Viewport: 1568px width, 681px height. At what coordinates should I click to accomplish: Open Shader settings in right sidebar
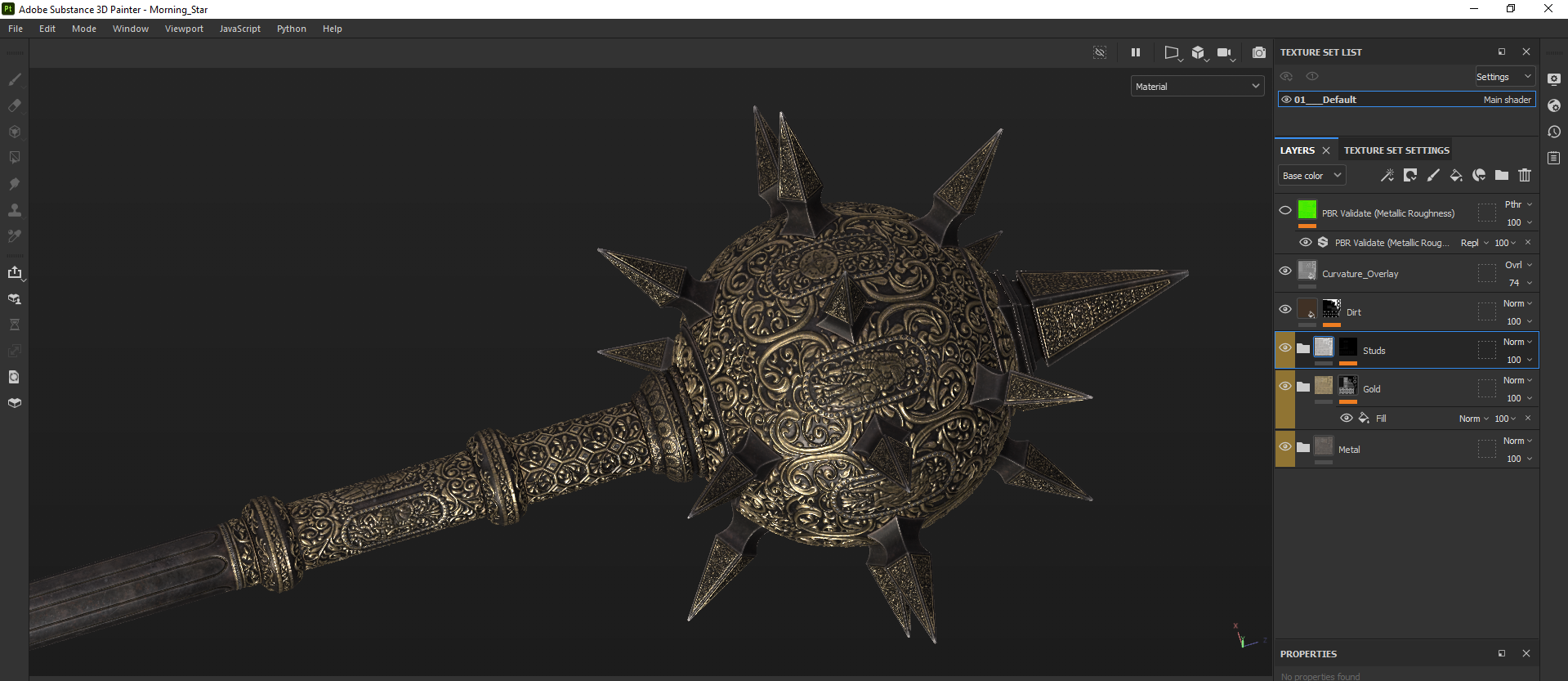tap(1554, 105)
